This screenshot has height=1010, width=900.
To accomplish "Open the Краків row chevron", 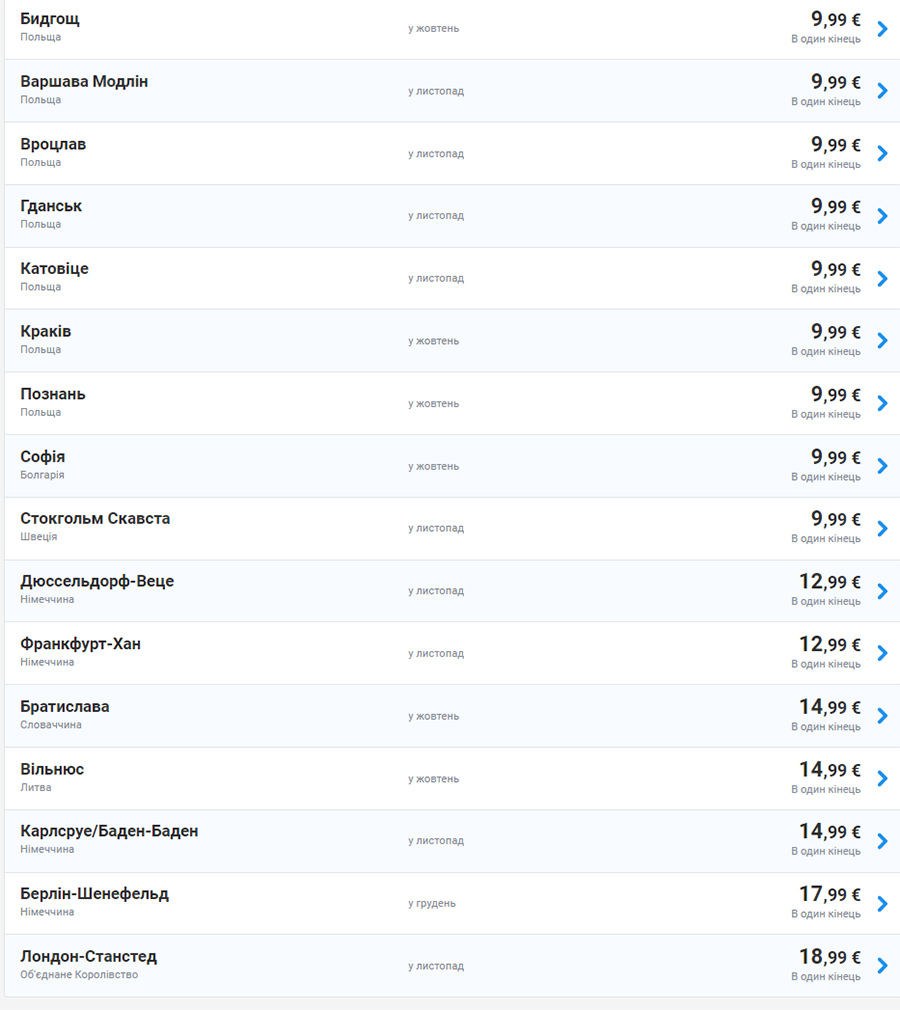I will 883,341.
